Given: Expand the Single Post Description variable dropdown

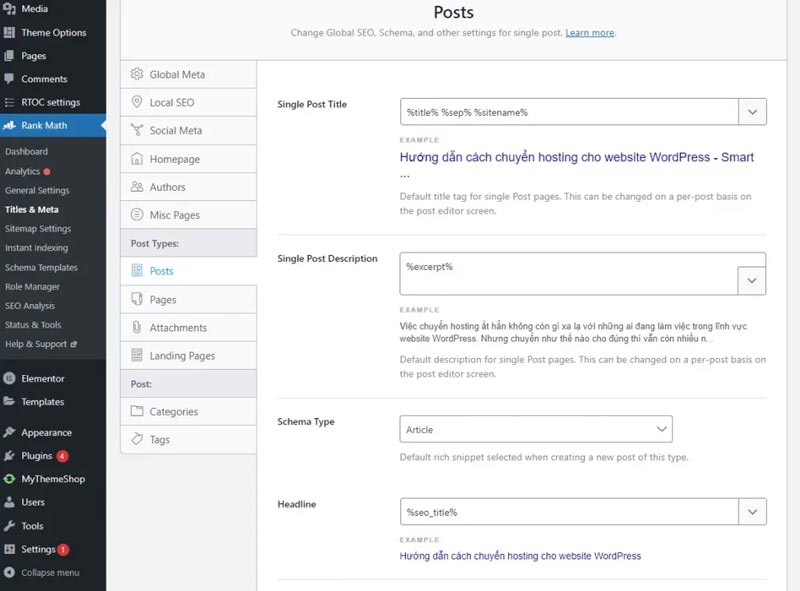Looking at the screenshot, I should [752, 281].
